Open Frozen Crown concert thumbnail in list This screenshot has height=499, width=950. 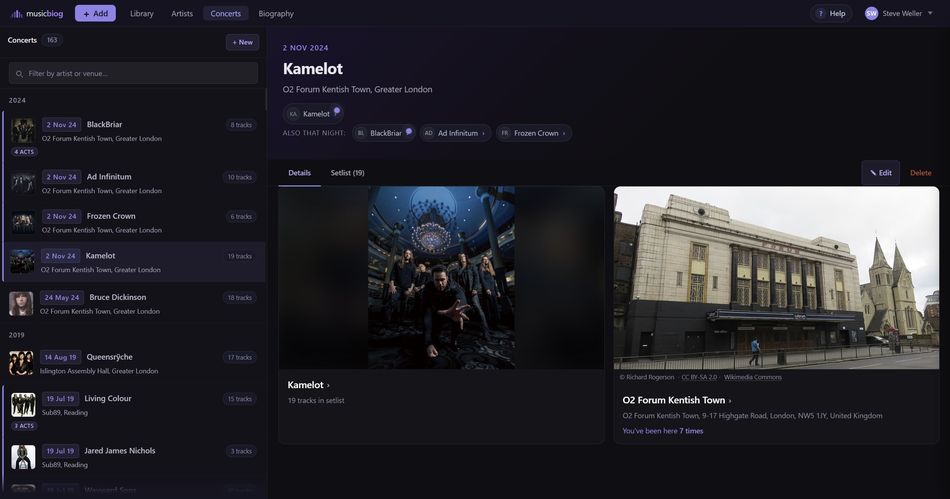click(22, 222)
